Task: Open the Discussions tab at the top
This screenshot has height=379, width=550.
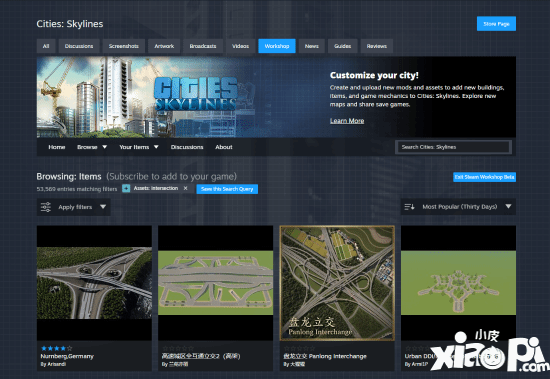Action: (x=79, y=46)
